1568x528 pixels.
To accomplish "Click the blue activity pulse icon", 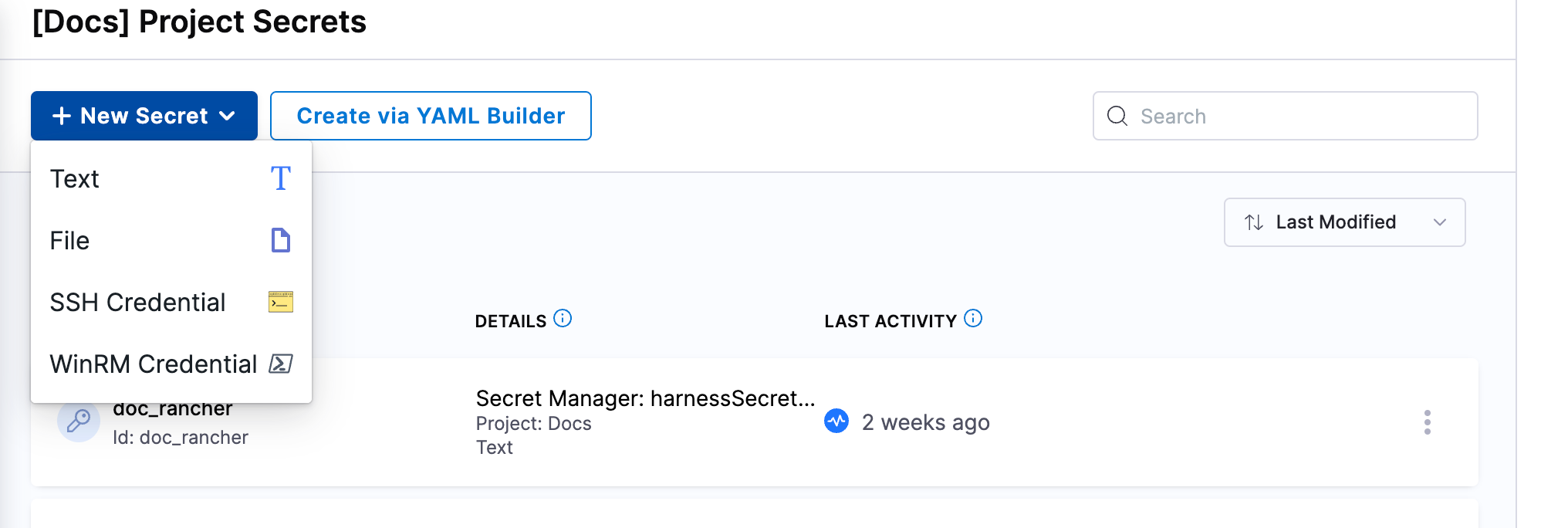I will (x=836, y=421).
